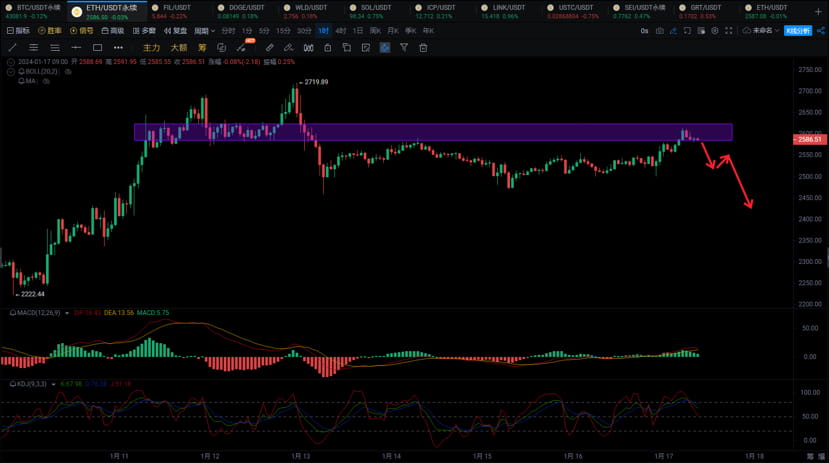Click the blue K线分析 button
The image size is (829, 463).
(x=798, y=31)
